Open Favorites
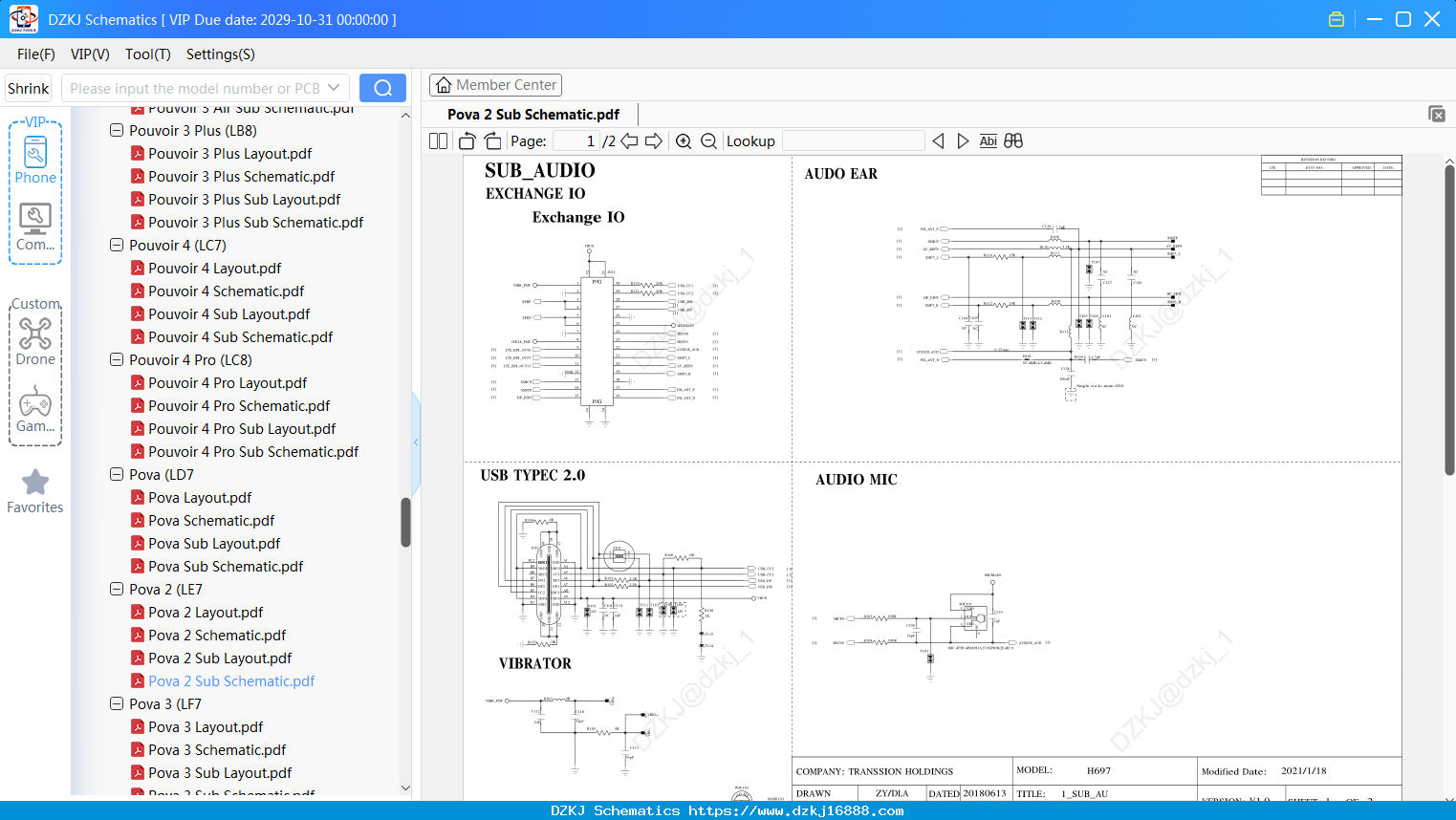The image size is (1456, 820). (x=35, y=491)
